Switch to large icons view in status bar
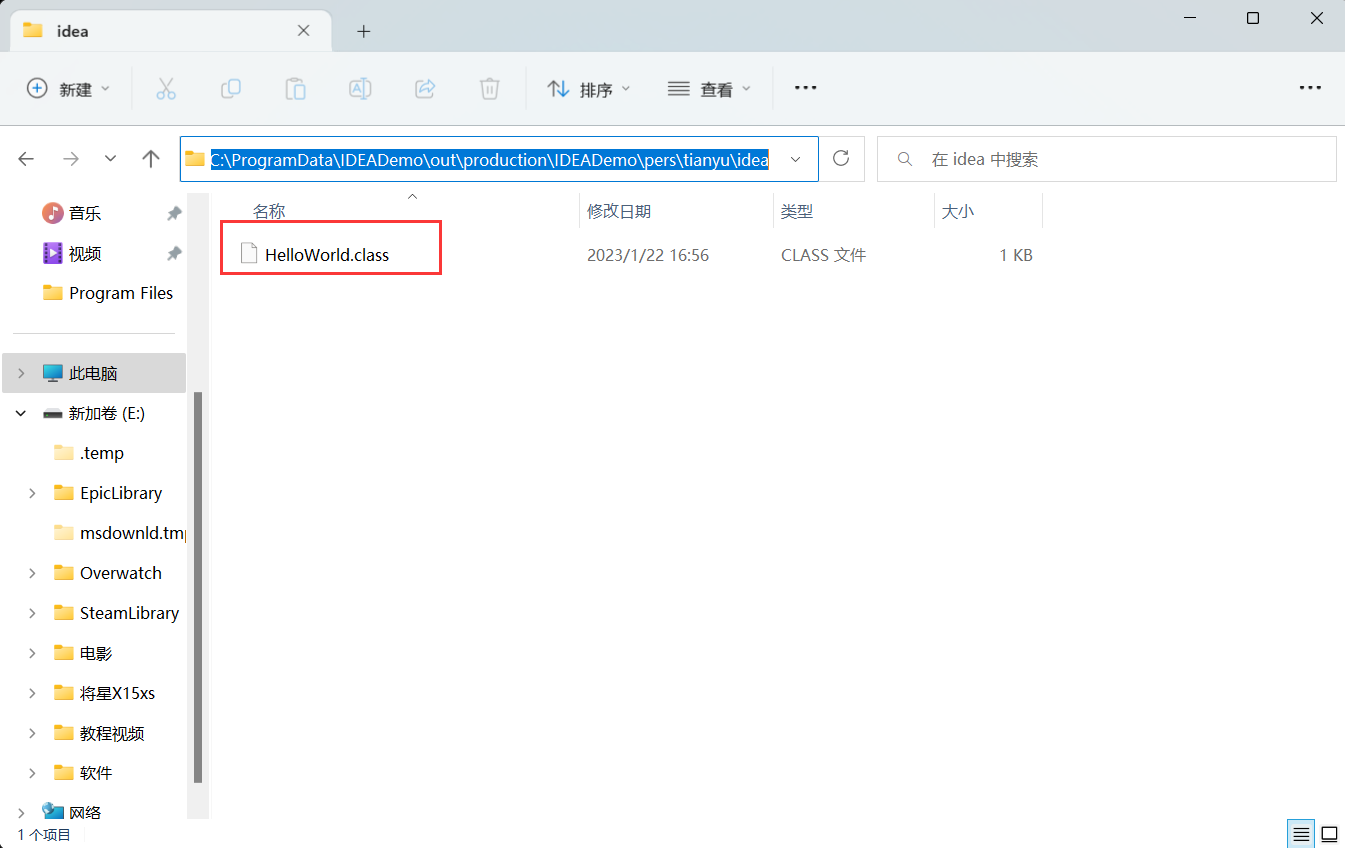This screenshot has height=848, width=1345. [1329, 833]
